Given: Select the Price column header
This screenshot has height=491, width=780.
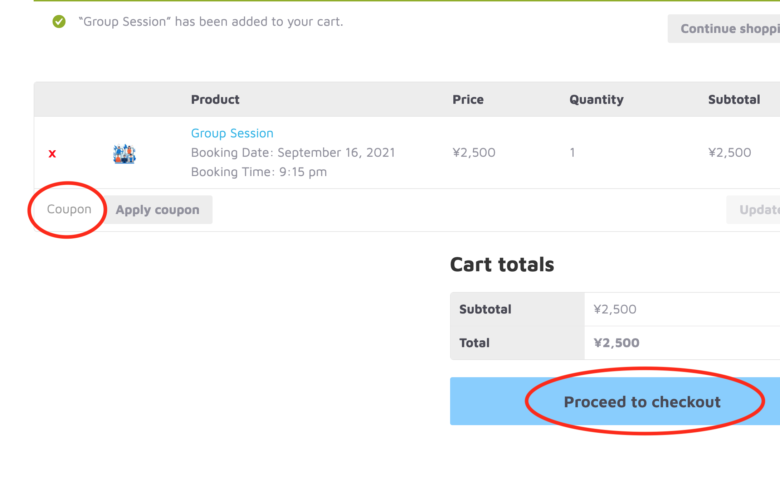Looking at the screenshot, I should (x=468, y=99).
